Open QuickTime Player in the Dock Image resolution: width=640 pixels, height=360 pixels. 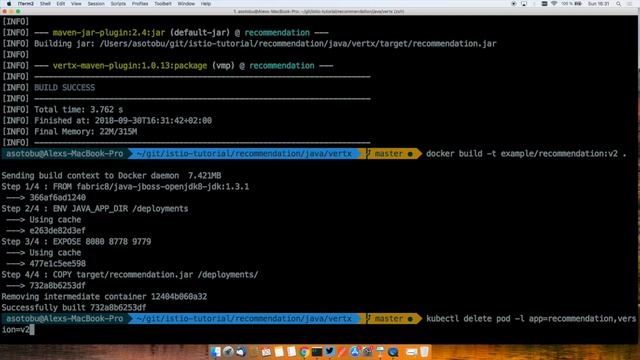coord(393,351)
